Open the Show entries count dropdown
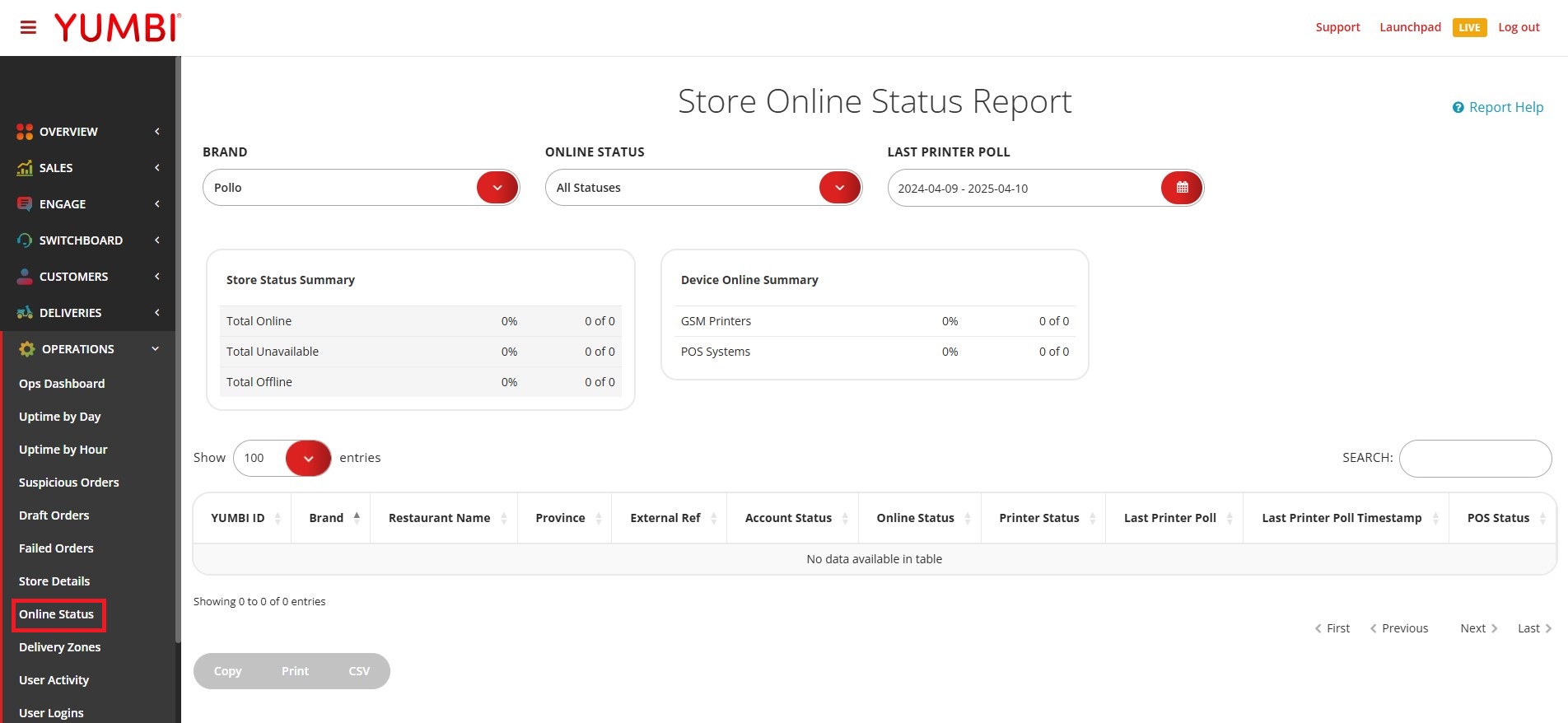Image resolution: width=1568 pixels, height=723 pixels. [282, 458]
